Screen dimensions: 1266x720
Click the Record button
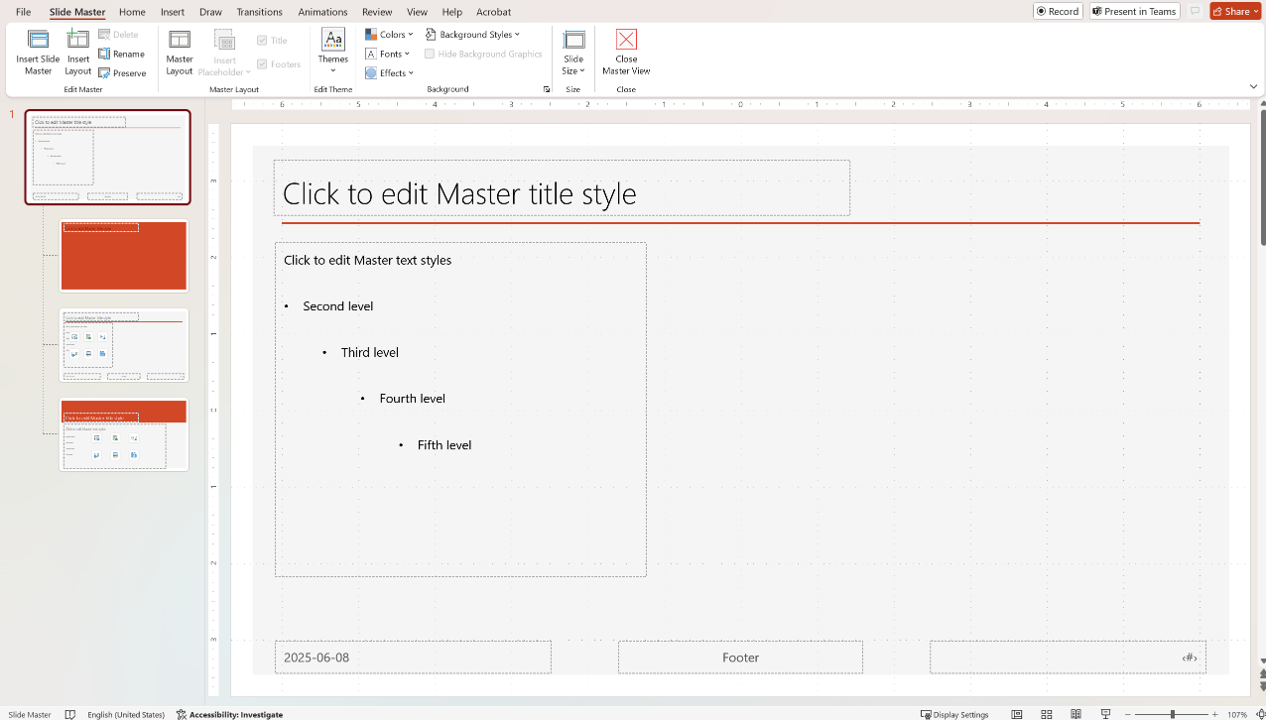pyautogui.click(x=1057, y=11)
